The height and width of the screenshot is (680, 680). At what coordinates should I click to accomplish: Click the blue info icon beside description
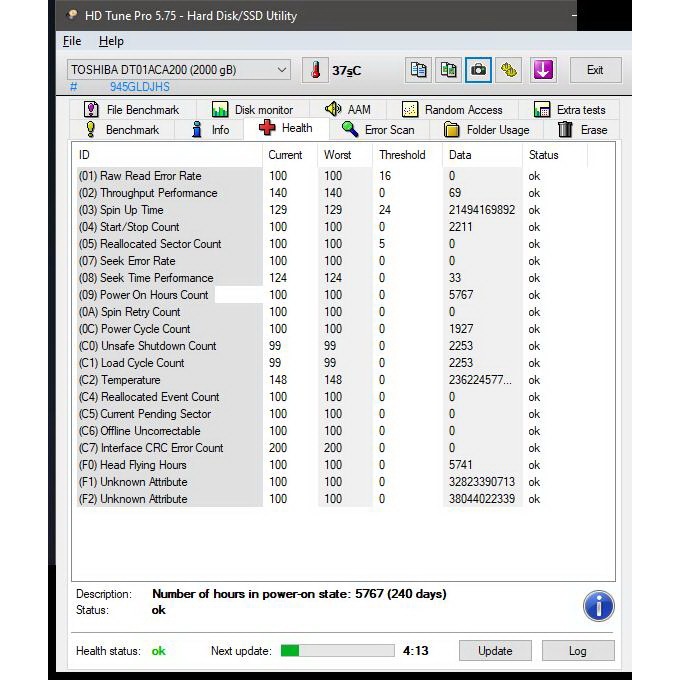click(598, 605)
